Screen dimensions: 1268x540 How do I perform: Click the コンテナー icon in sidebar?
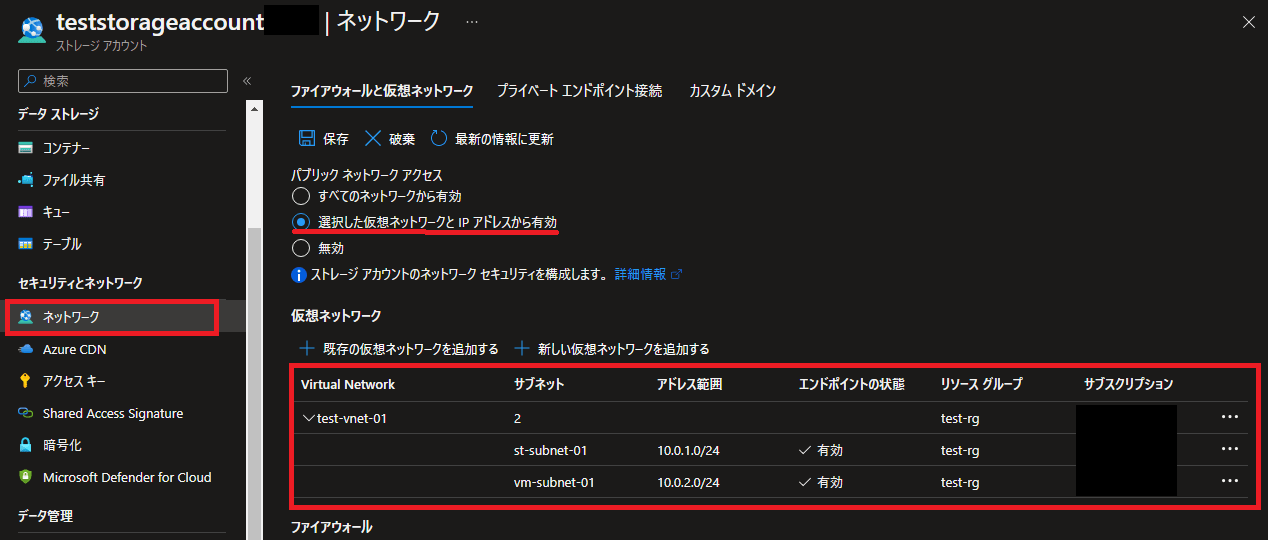[26, 148]
